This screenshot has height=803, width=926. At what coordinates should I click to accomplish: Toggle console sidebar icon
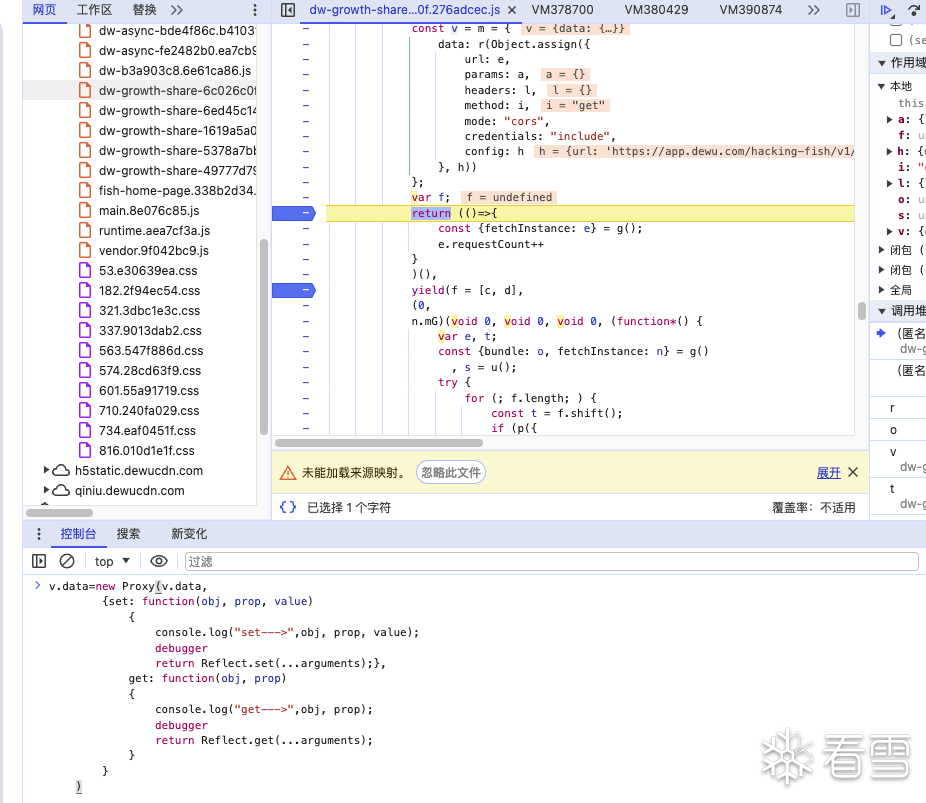(x=39, y=561)
